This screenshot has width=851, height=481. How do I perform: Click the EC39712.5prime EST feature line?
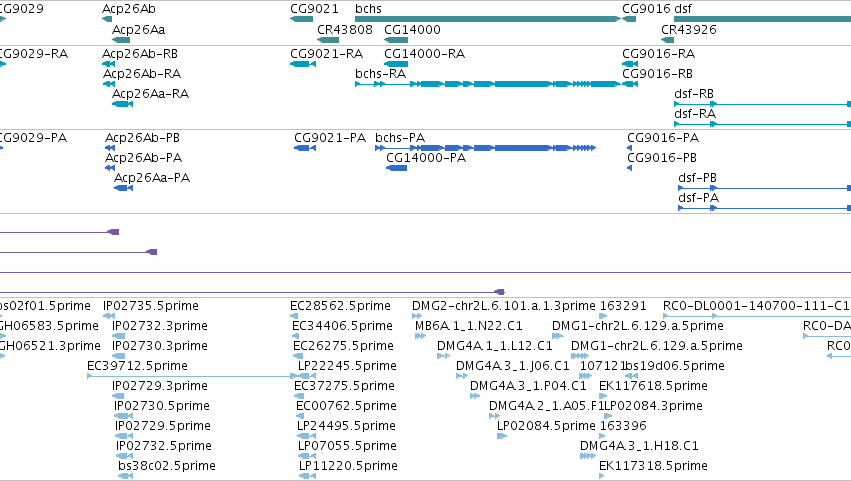pyautogui.click(x=191, y=376)
